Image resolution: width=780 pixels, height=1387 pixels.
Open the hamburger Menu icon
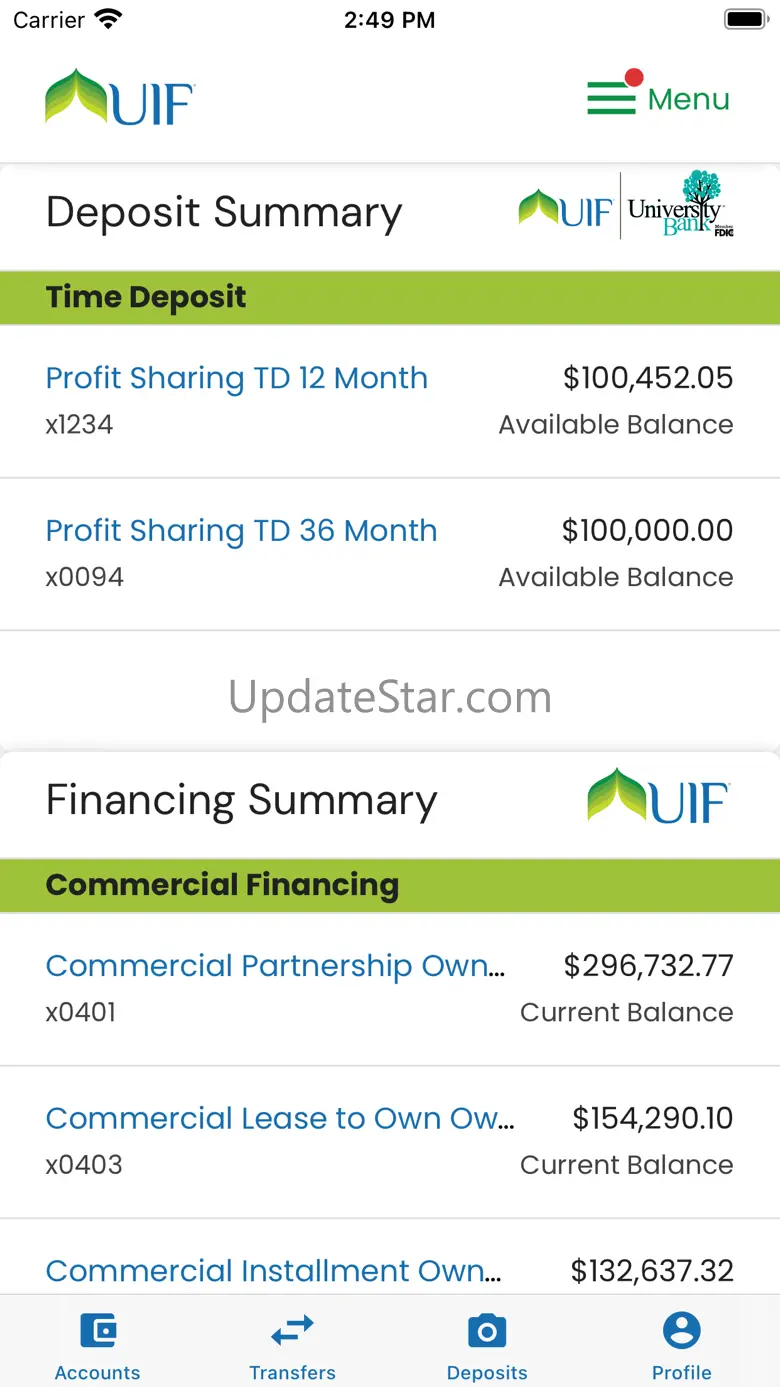pos(611,98)
